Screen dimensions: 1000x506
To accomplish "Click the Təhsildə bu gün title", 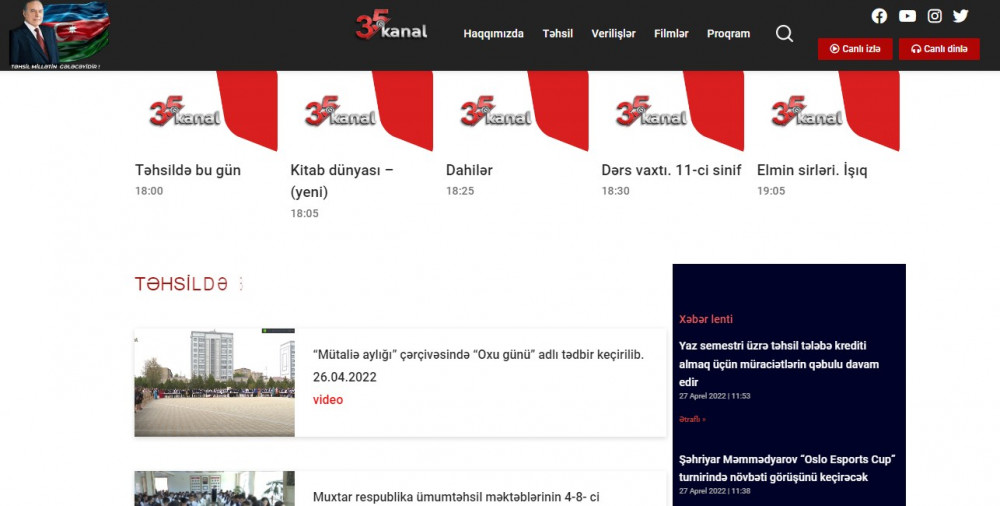I will 188,170.
